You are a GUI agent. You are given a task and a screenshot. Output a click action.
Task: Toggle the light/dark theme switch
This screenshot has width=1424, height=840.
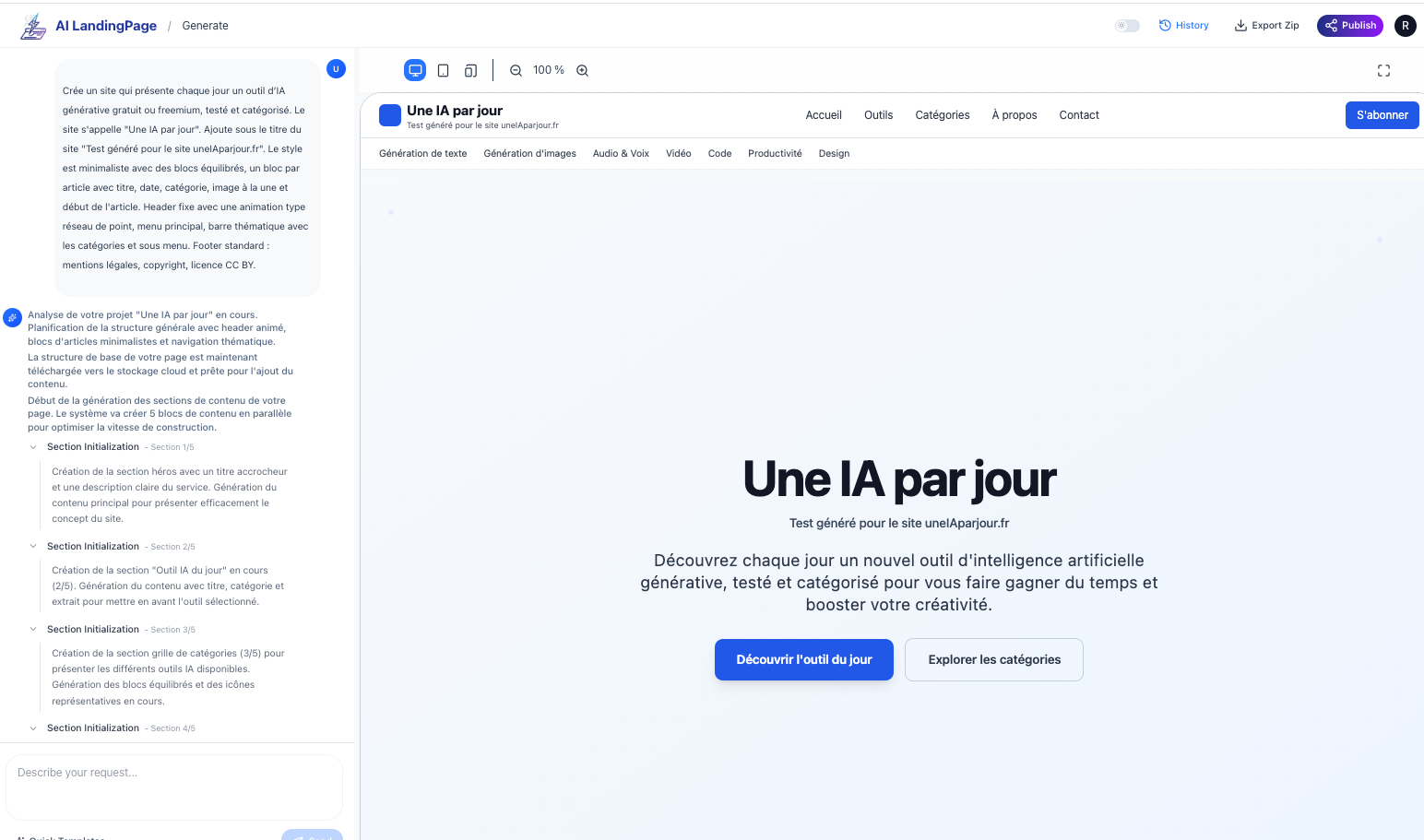(x=1127, y=26)
